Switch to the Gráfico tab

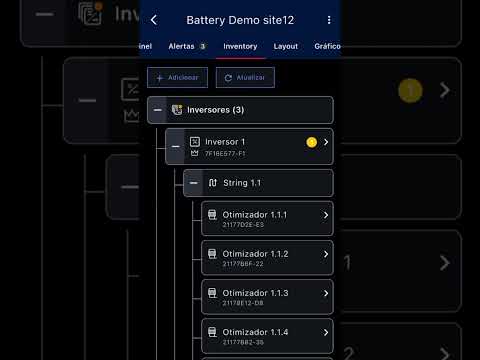point(327,46)
